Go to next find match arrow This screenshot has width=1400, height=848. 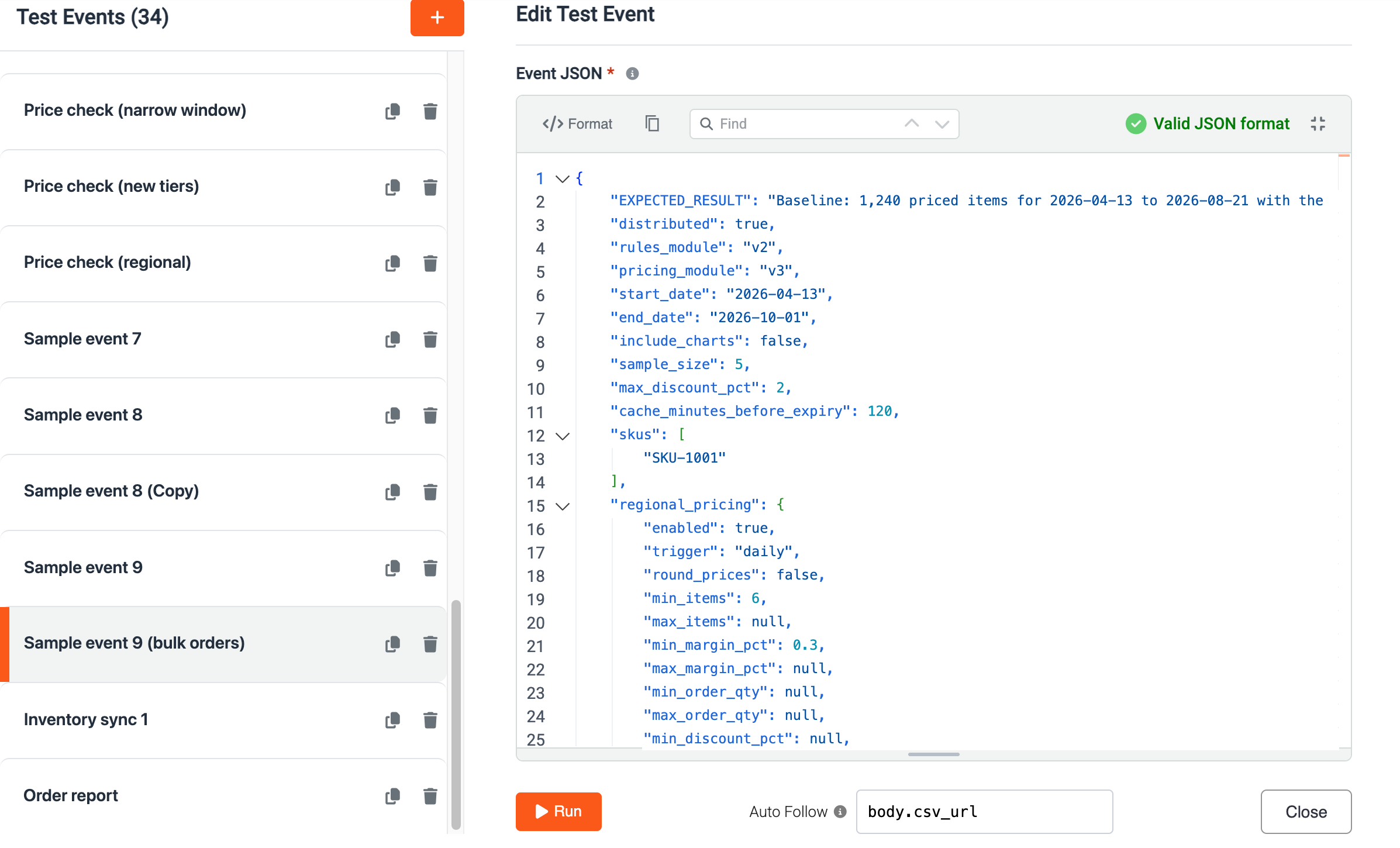pyautogui.click(x=942, y=123)
